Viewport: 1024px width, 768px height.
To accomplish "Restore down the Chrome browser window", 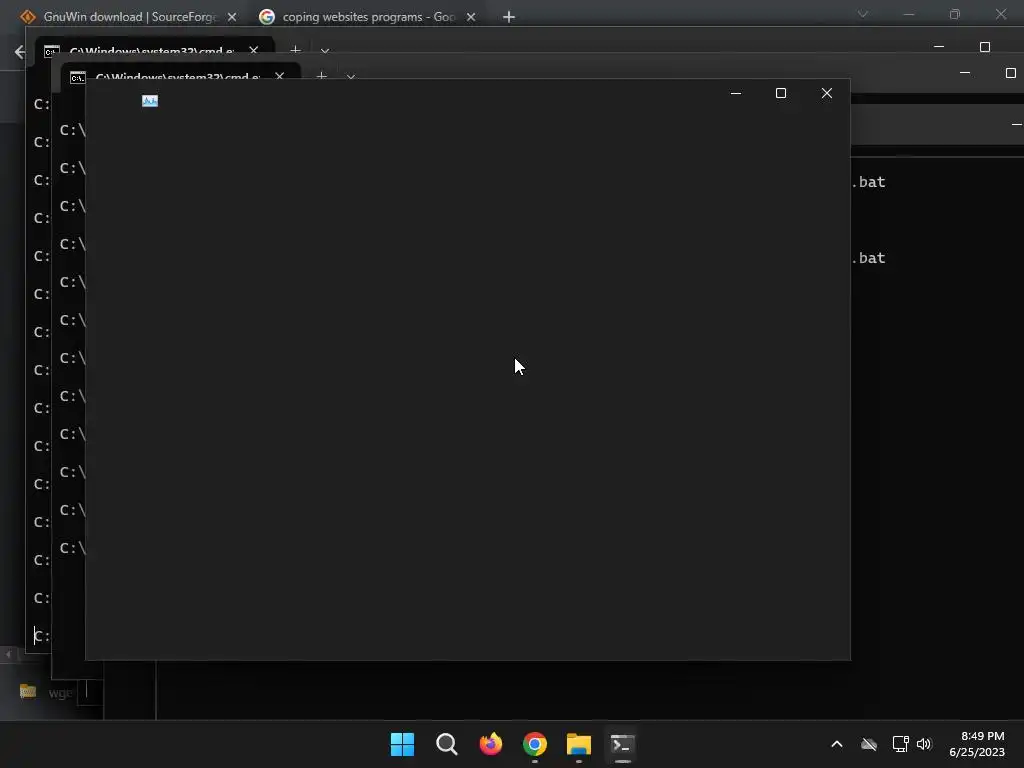I will pyautogui.click(x=955, y=14).
